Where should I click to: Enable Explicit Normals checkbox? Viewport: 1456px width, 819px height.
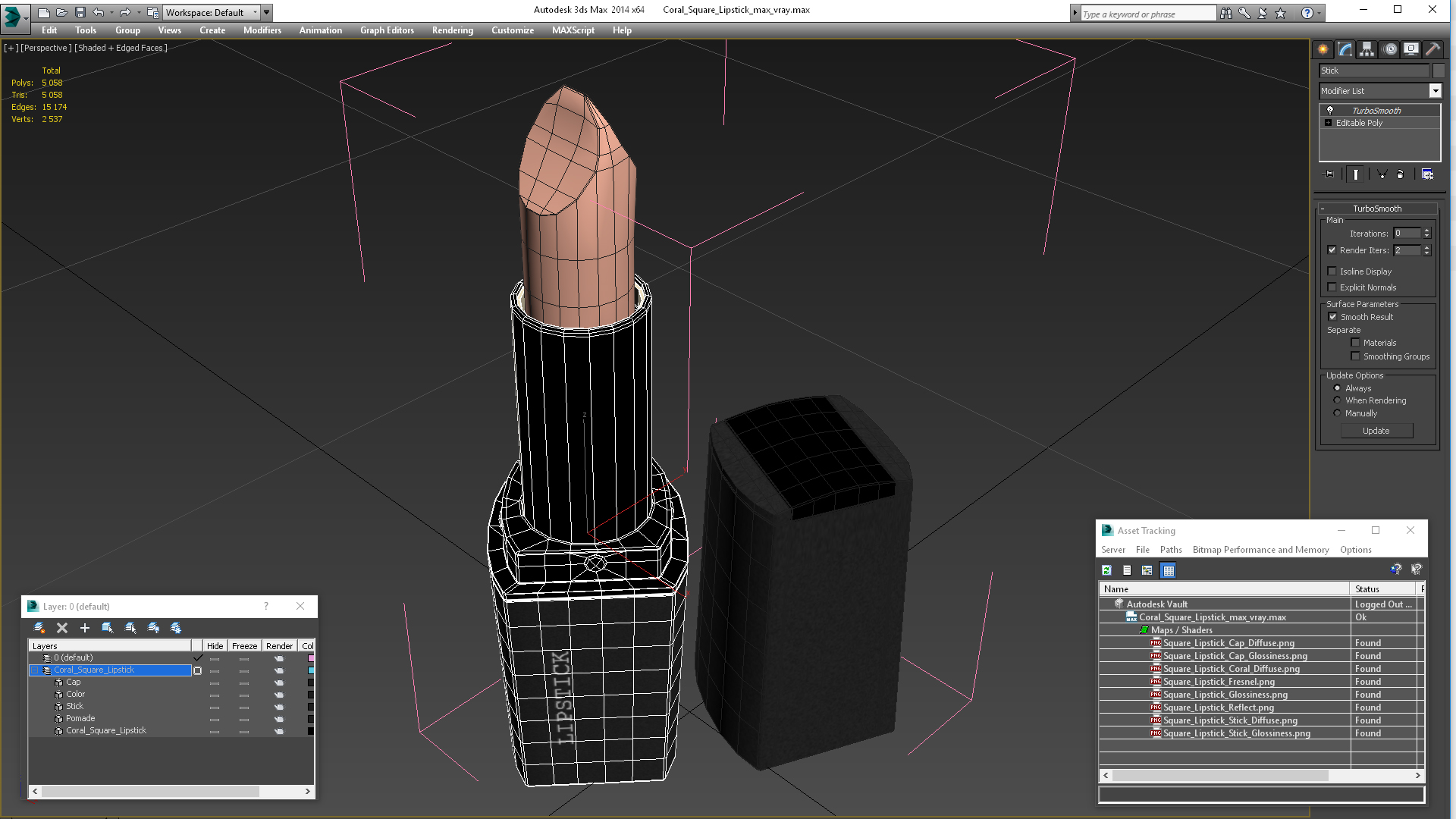pos(1332,287)
